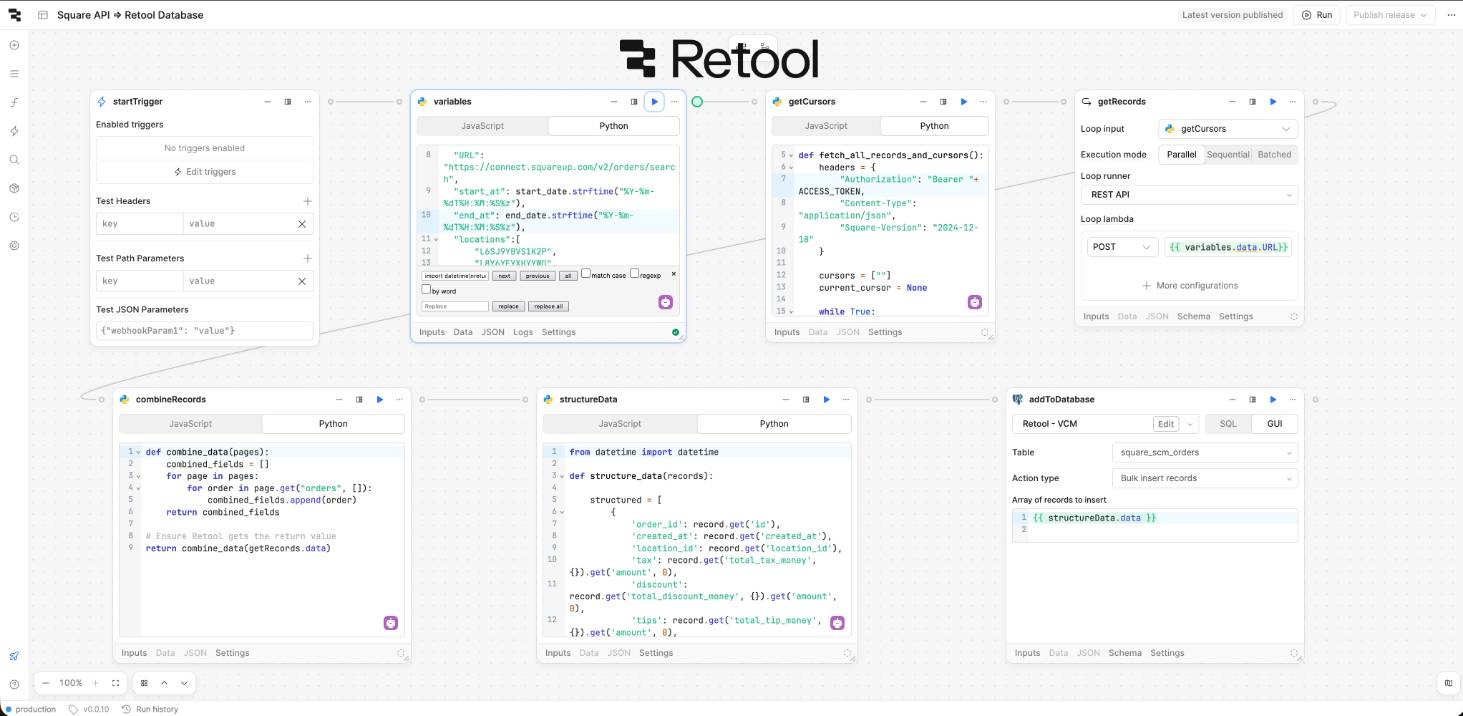The height and width of the screenshot is (716, 1463).
Task: Click replace all in search bar
Action: click(x=548, y=306)
